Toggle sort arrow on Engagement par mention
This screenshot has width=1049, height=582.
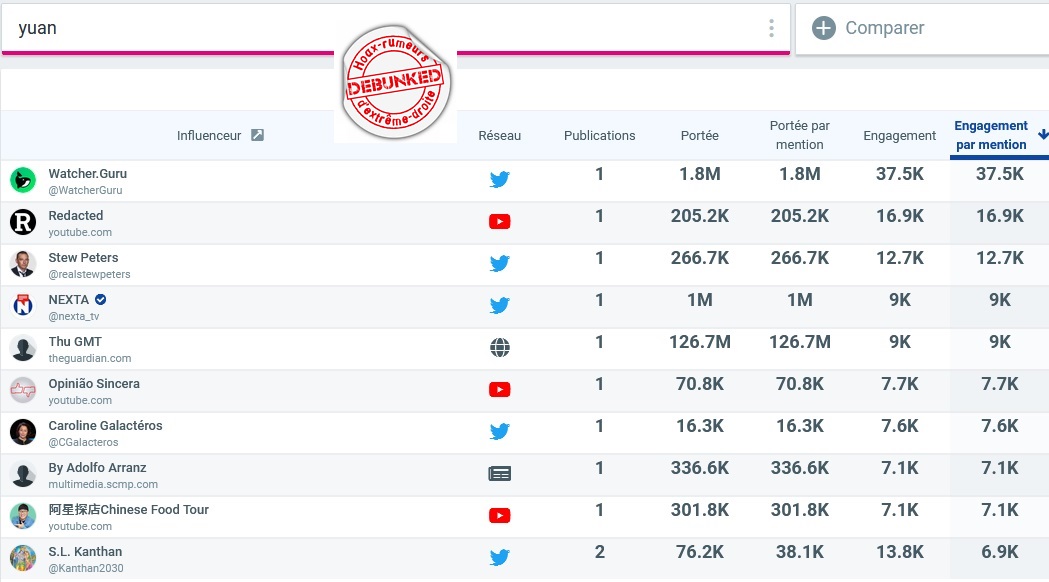[1042, 134]
